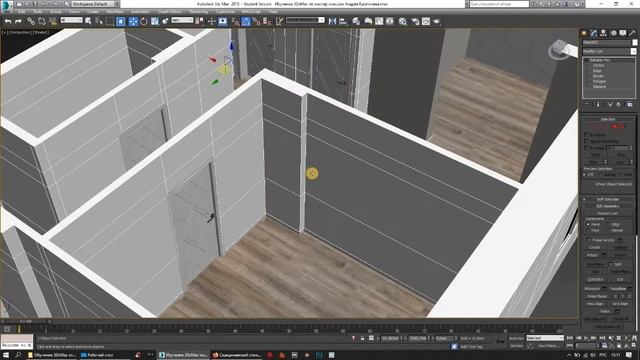
Task: Toggle the Percent Snap button
Action: (x=256, y=21)
